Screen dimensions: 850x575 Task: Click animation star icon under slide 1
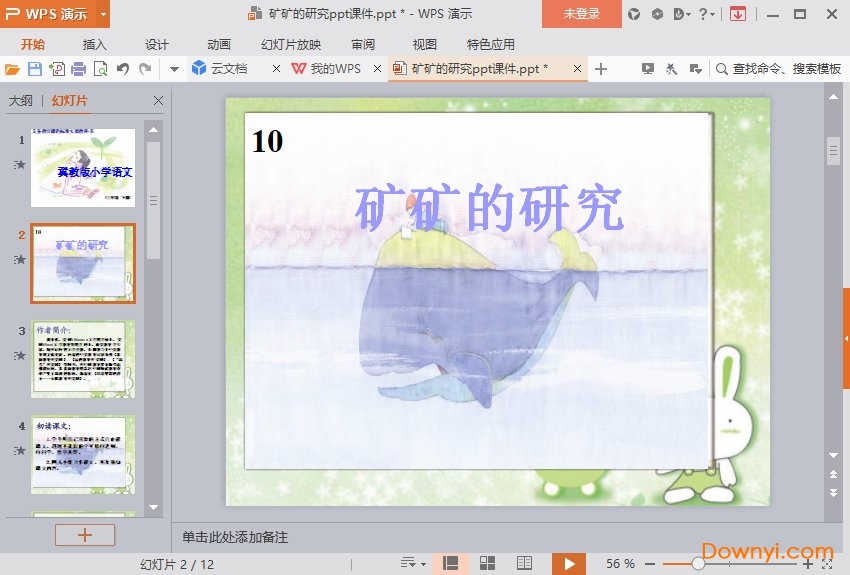[x=20, y=164]
